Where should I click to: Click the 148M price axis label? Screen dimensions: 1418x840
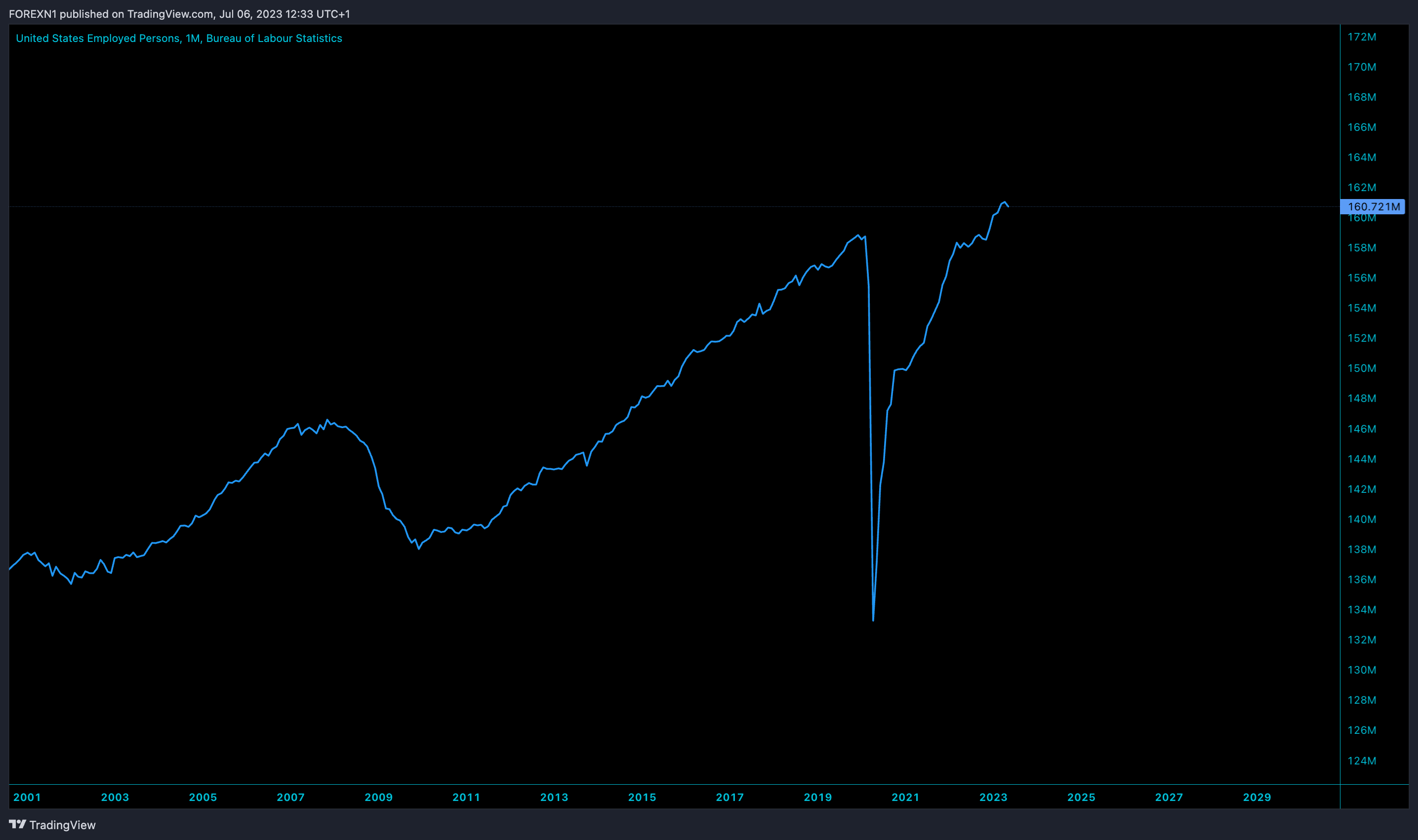1362,398
